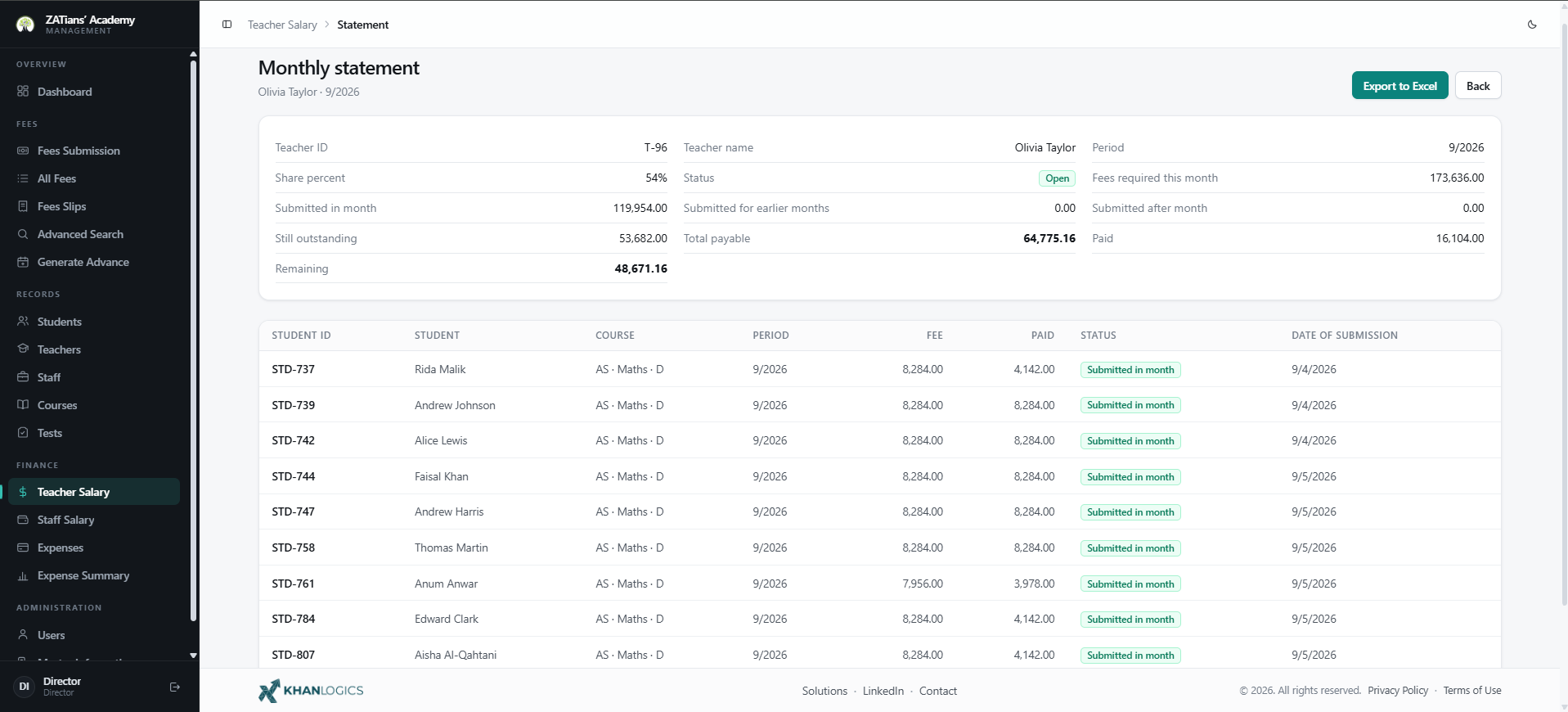Open the Privacy Policy link
This screenshot has width=1568, height=712.
(x=1398, y=691)
